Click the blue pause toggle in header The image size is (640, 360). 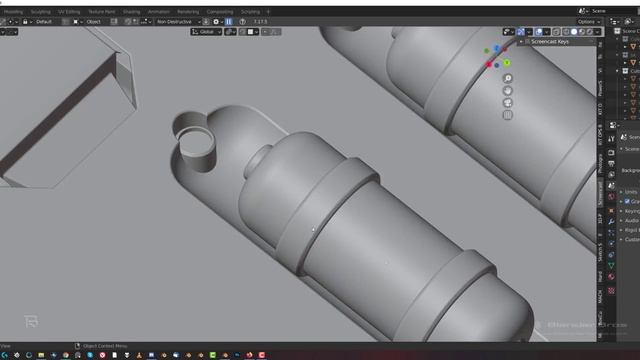pyautogui.click(x=229, y=22)
